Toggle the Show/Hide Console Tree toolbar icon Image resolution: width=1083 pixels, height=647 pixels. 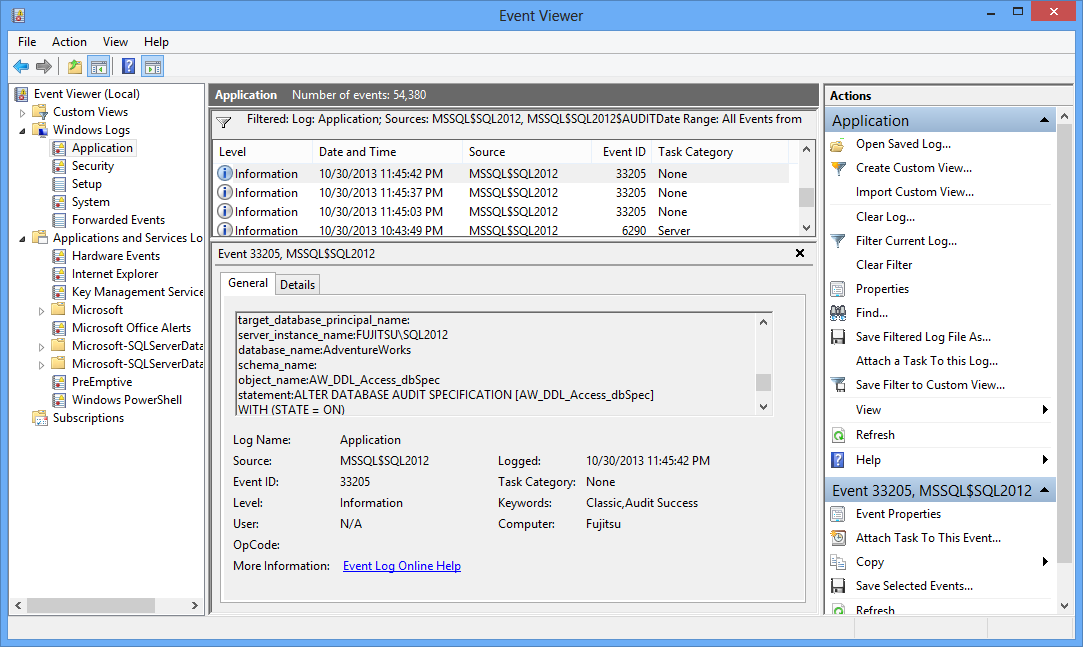99,67
